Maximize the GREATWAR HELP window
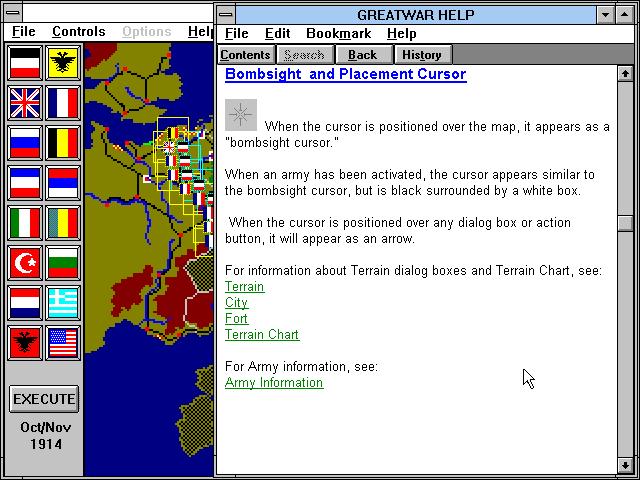 click(x=624, y=15)
